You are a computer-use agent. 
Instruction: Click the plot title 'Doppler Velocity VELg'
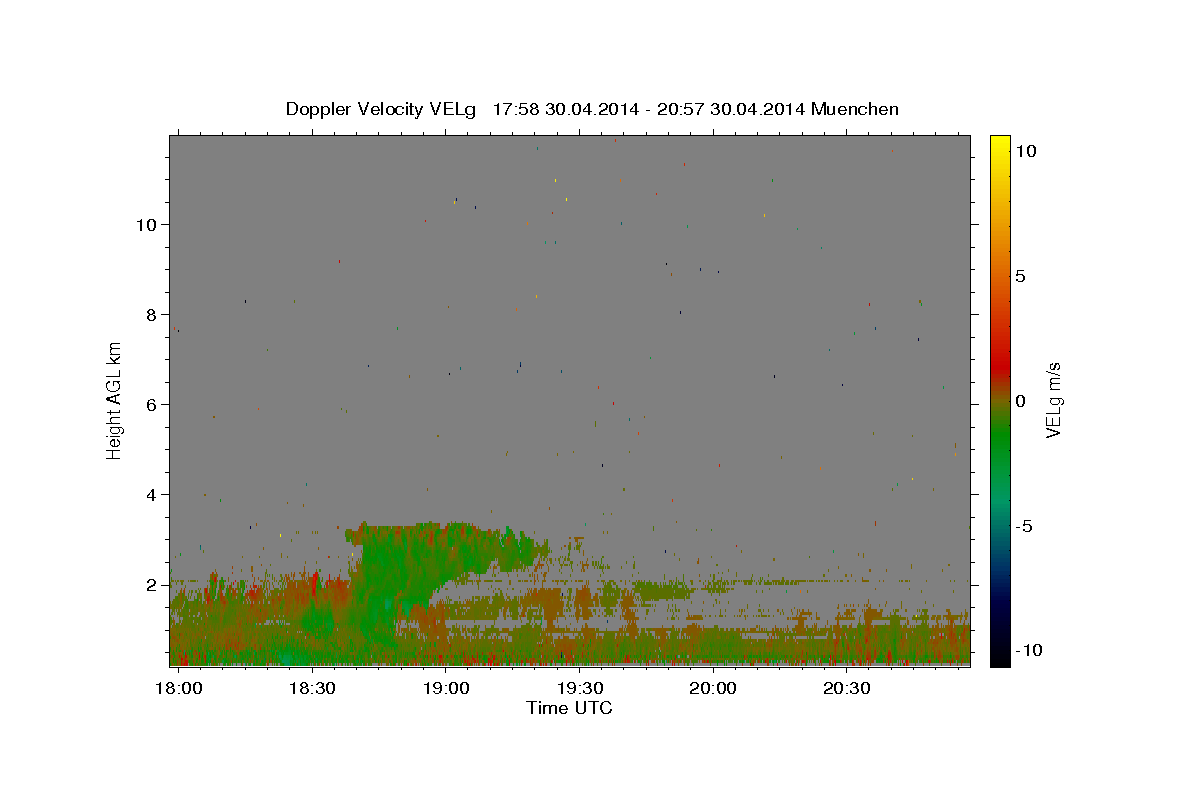tap(380, 109)
